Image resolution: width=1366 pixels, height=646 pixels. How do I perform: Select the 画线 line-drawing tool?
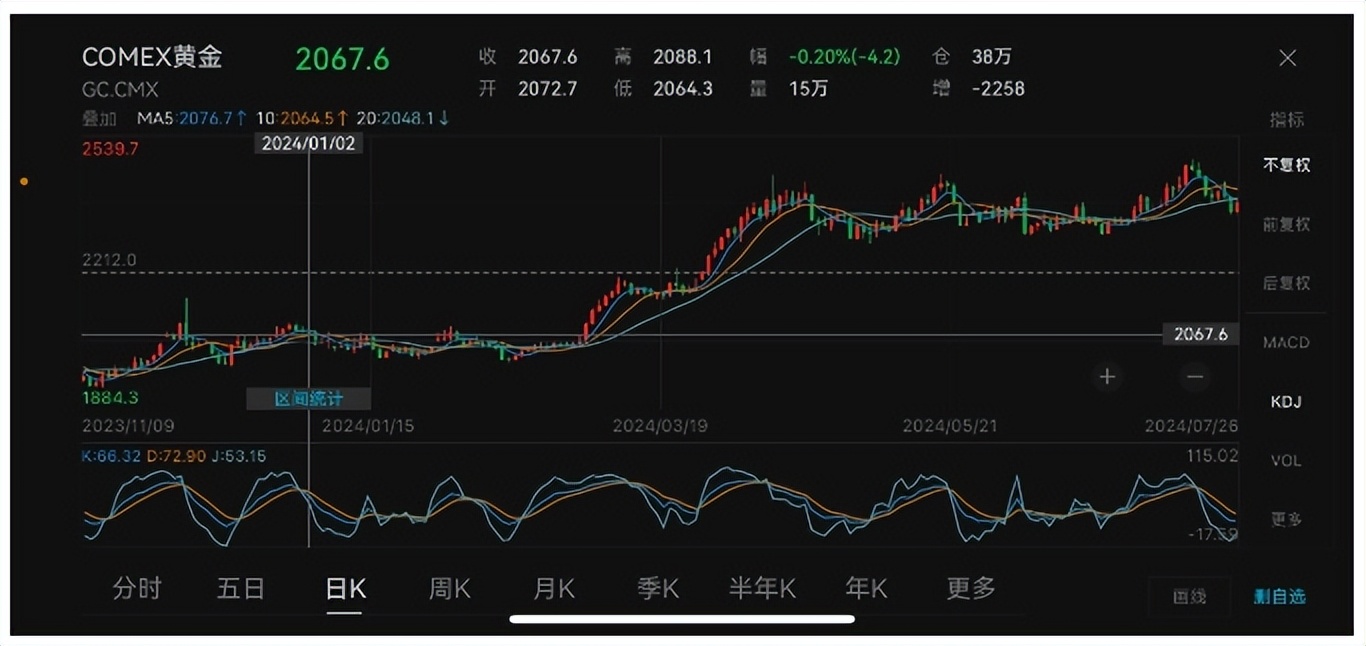[x=1190, y=595]
